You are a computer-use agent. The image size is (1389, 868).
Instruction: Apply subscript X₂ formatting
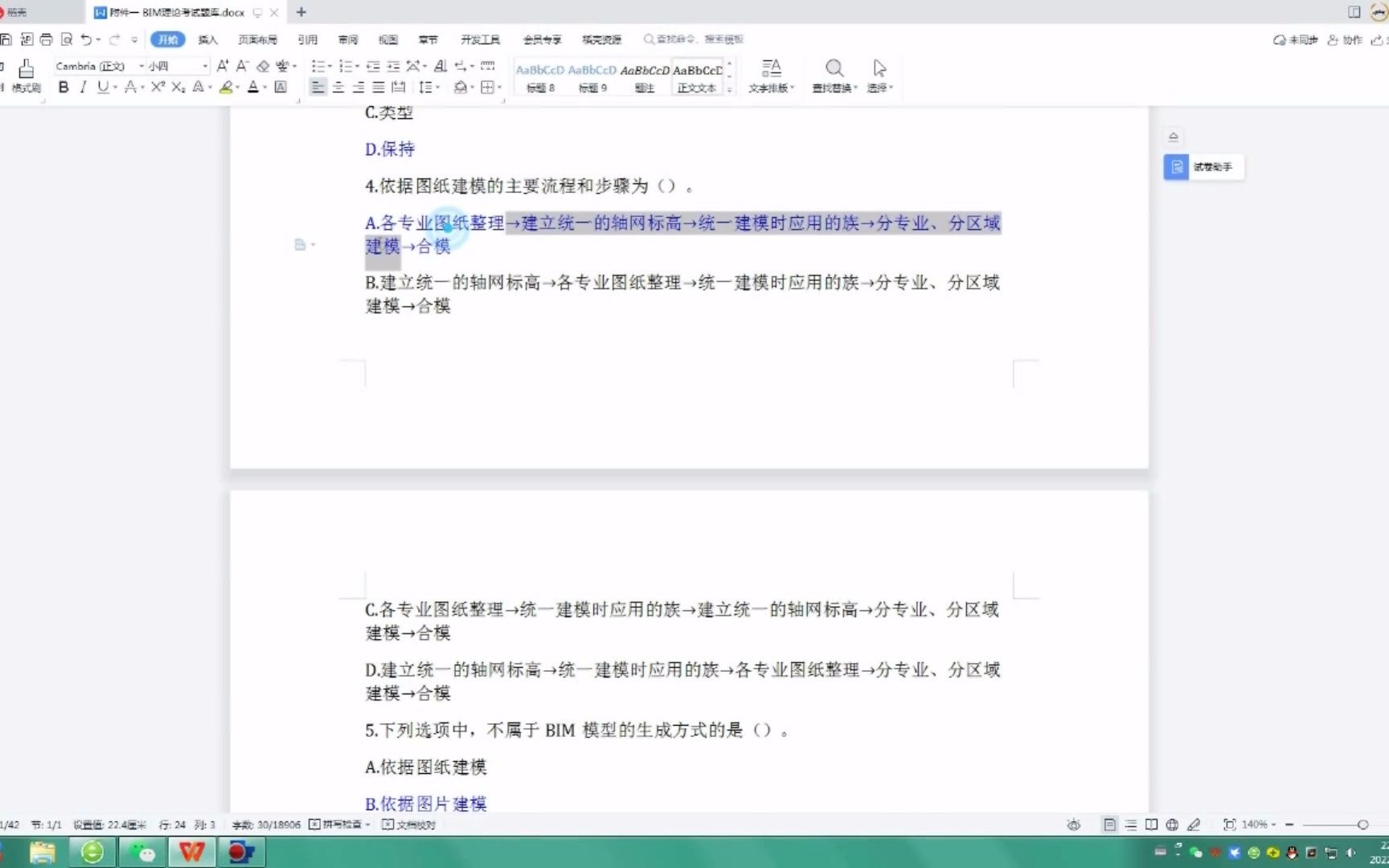(x=178, y=87)
